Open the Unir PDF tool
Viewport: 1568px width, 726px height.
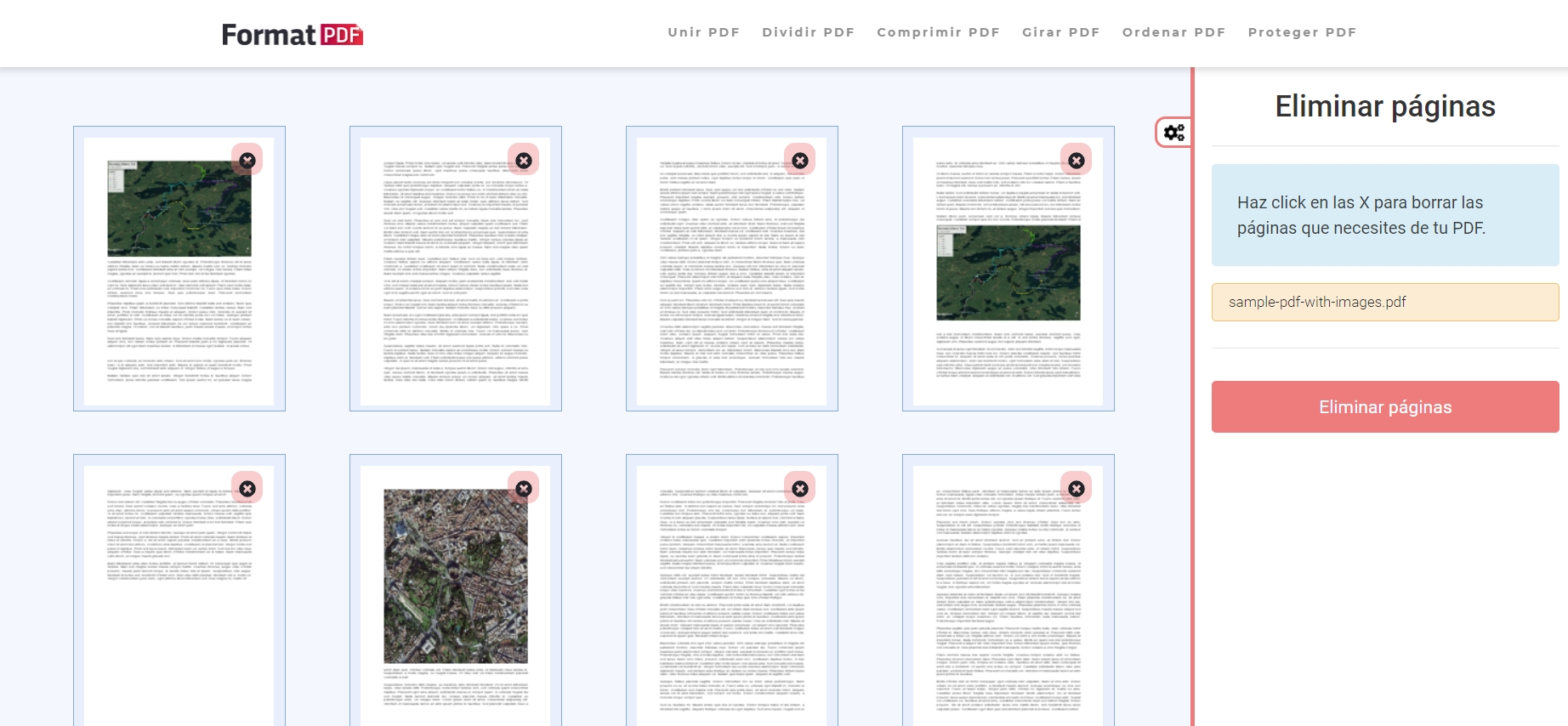tap(703, 32)
